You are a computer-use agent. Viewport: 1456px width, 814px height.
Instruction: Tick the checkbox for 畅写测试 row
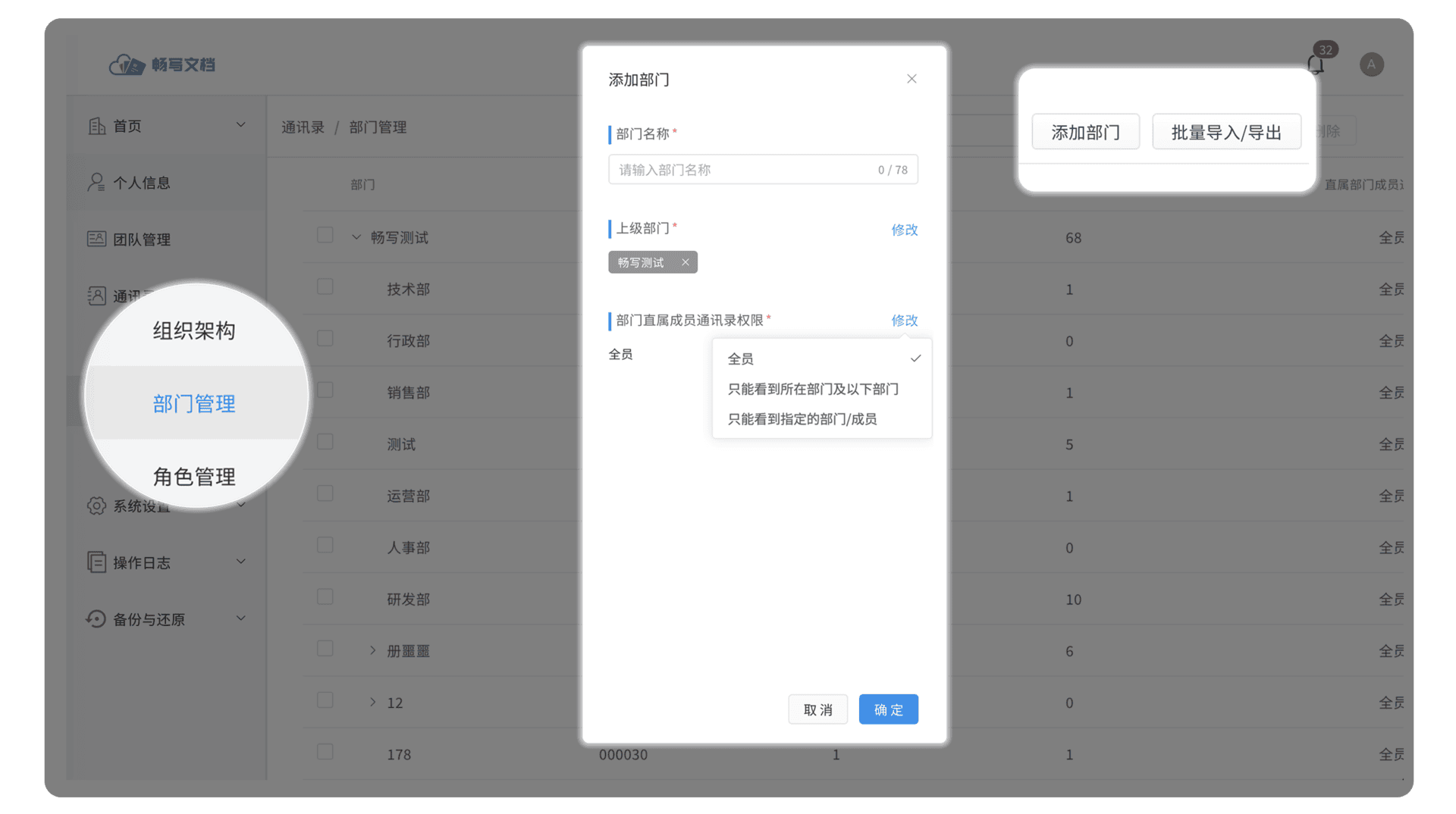point(325,235)
